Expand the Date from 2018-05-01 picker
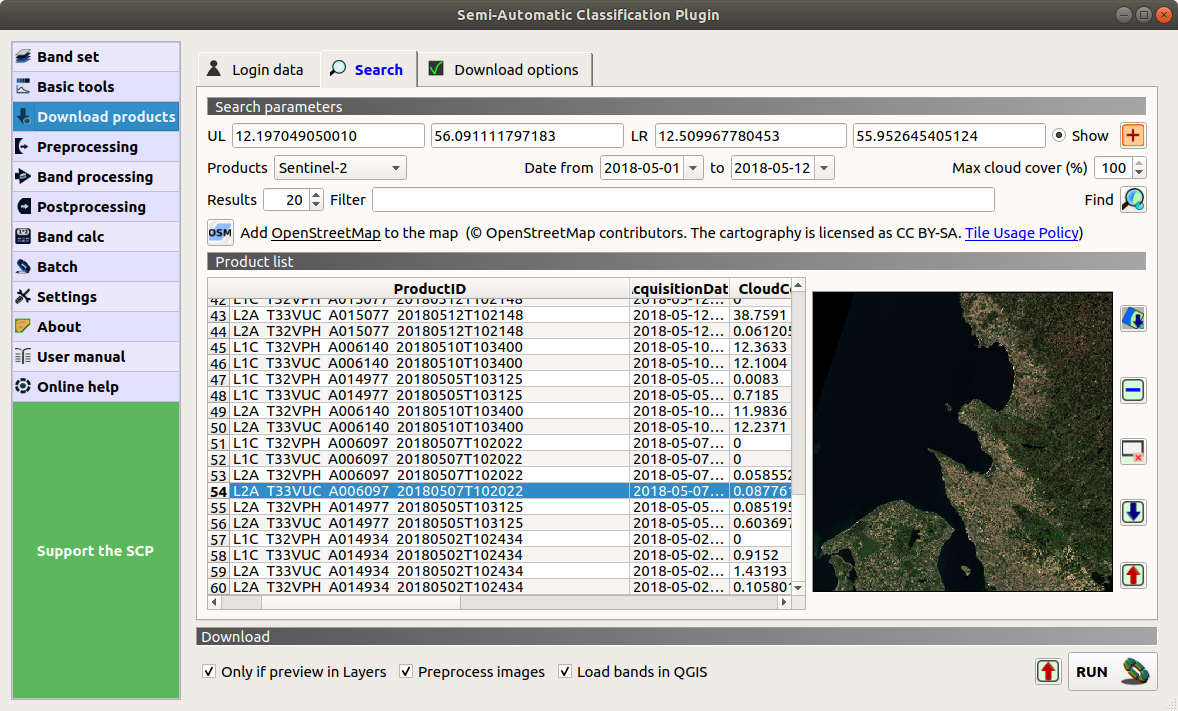 tap(693, 168)
